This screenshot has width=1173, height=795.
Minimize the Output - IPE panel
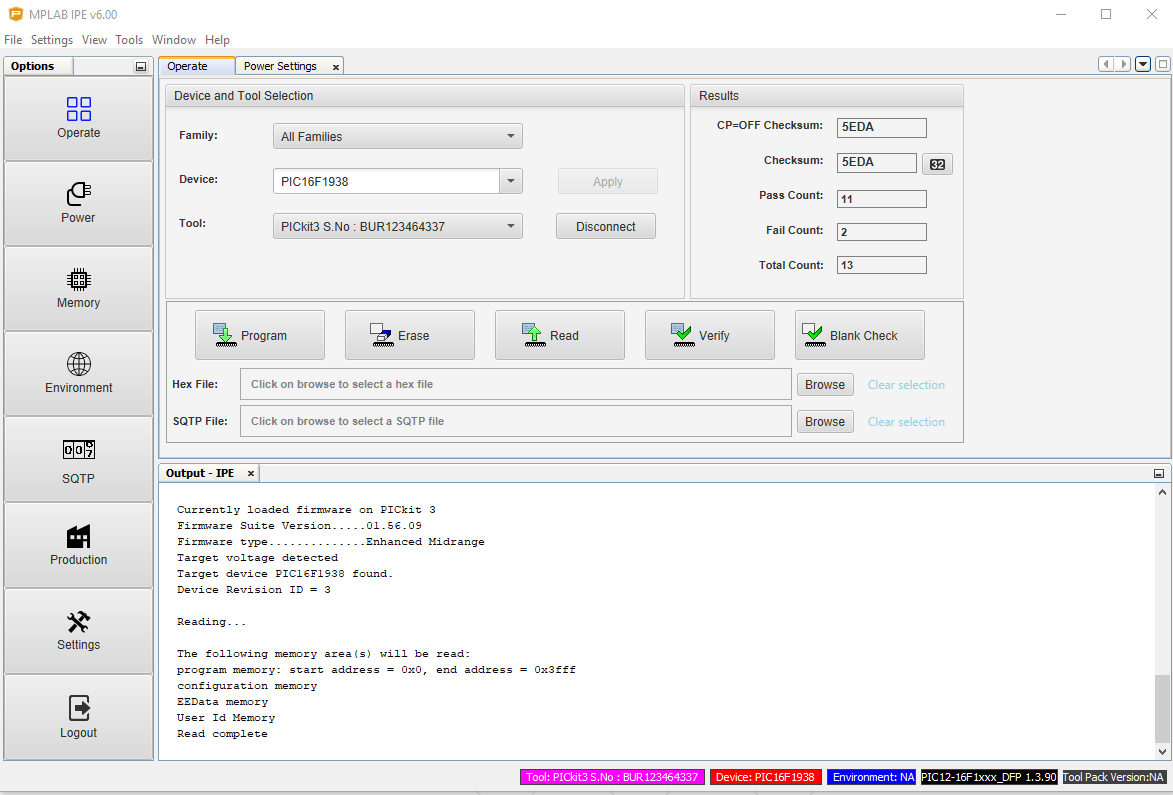[x=1159, y=473]
